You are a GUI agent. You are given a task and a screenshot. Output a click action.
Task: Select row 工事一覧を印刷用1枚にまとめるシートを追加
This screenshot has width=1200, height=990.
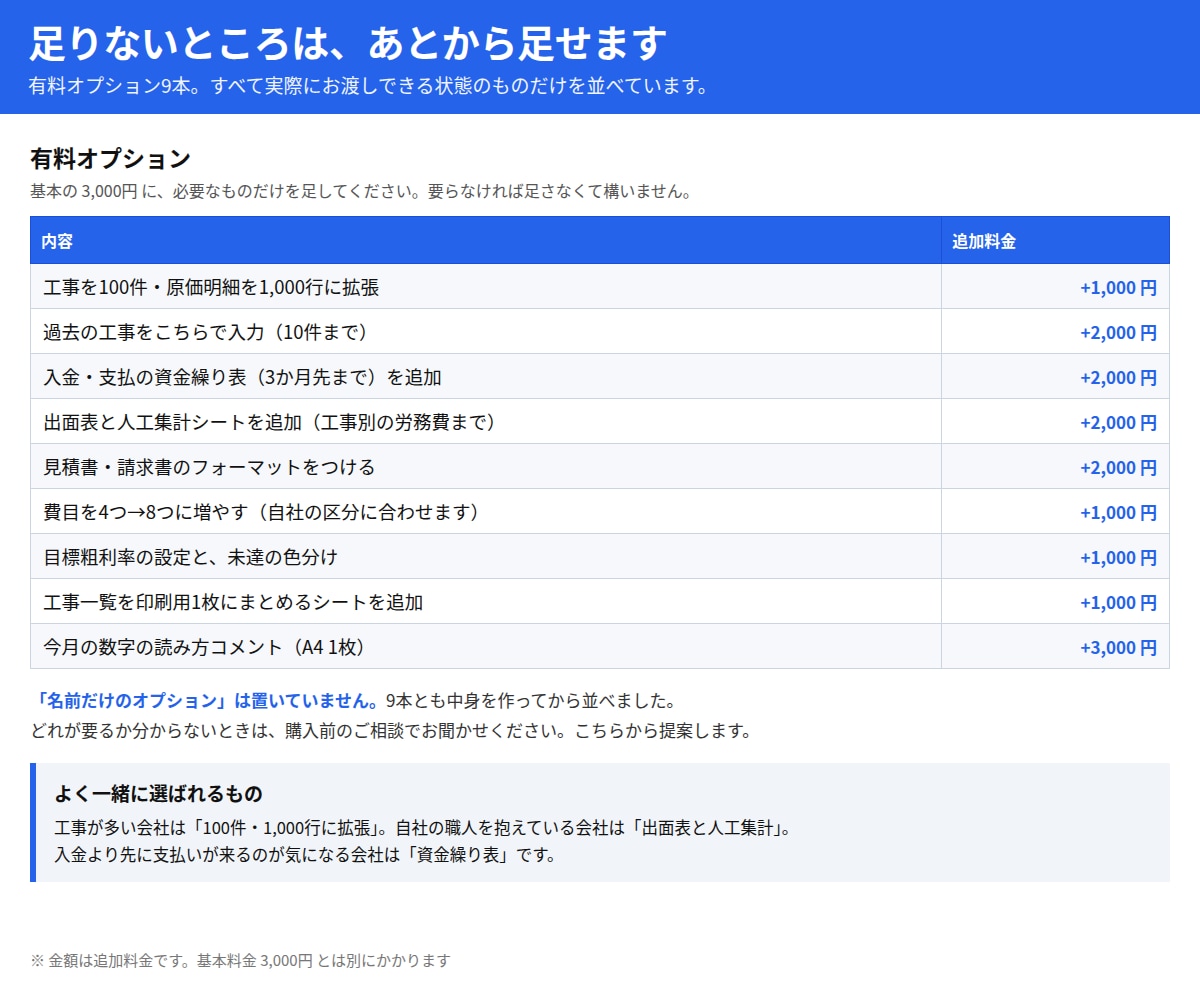[x=600, y=602]
